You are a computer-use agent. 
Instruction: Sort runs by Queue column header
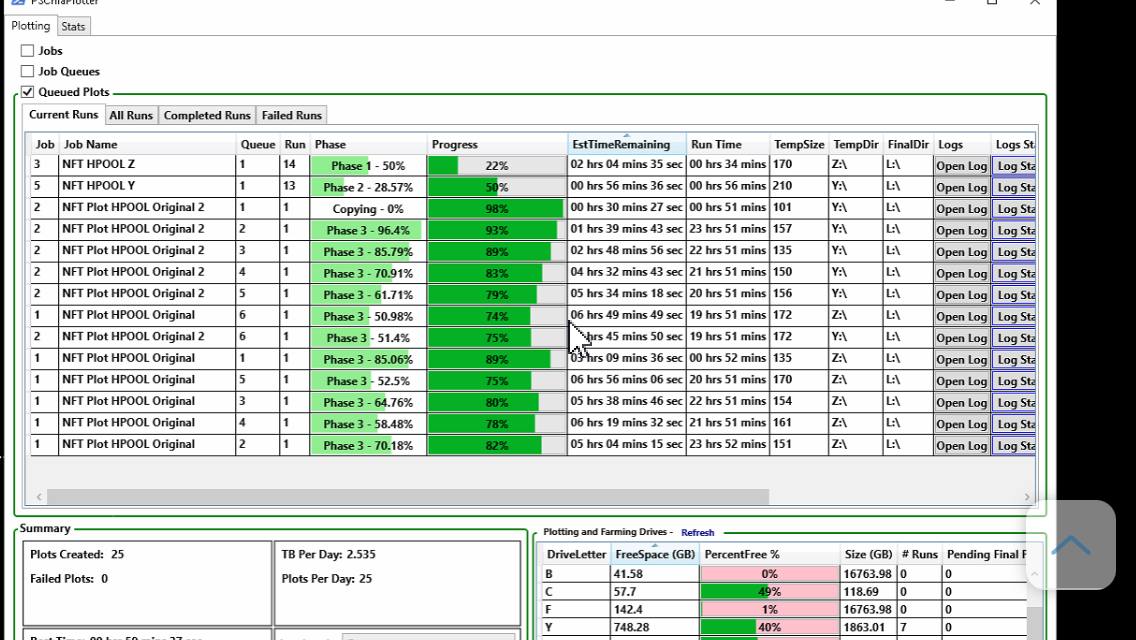[x=258, y=144]
